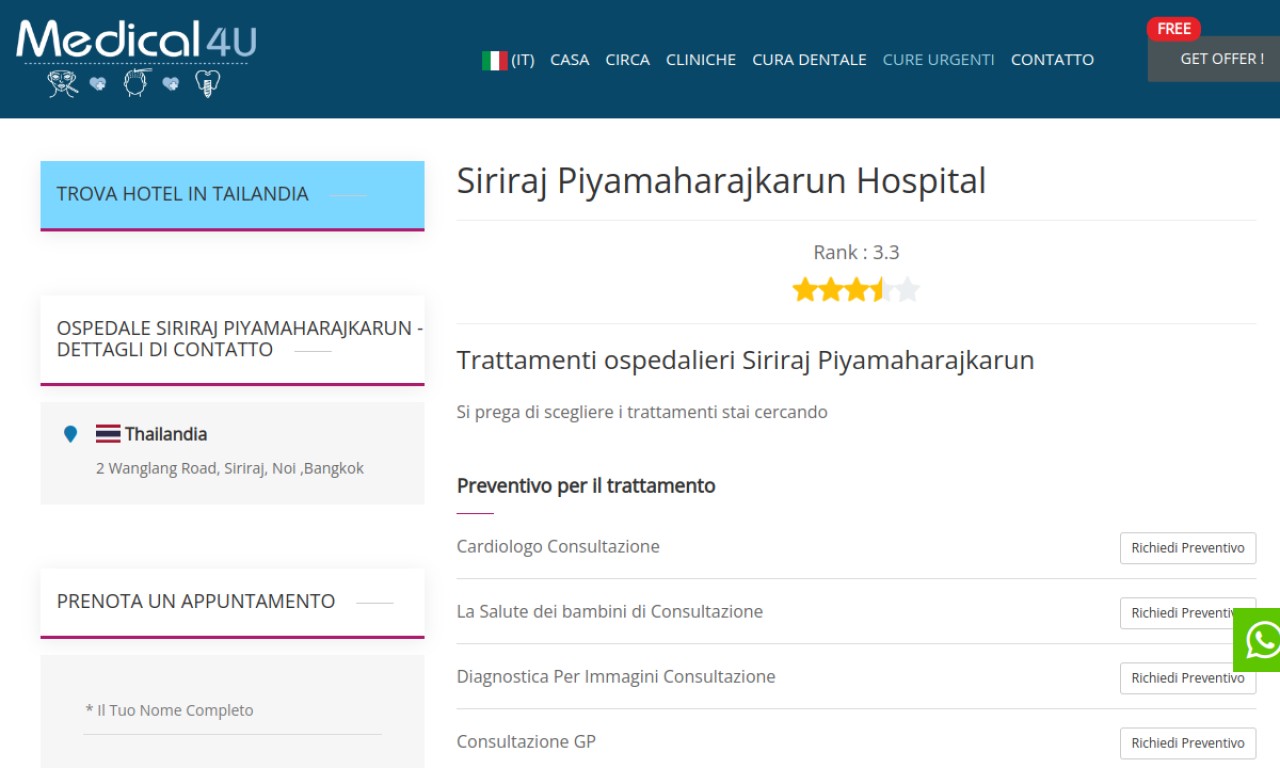Select CURE URGENTI in the navigation

pos(938,60)
